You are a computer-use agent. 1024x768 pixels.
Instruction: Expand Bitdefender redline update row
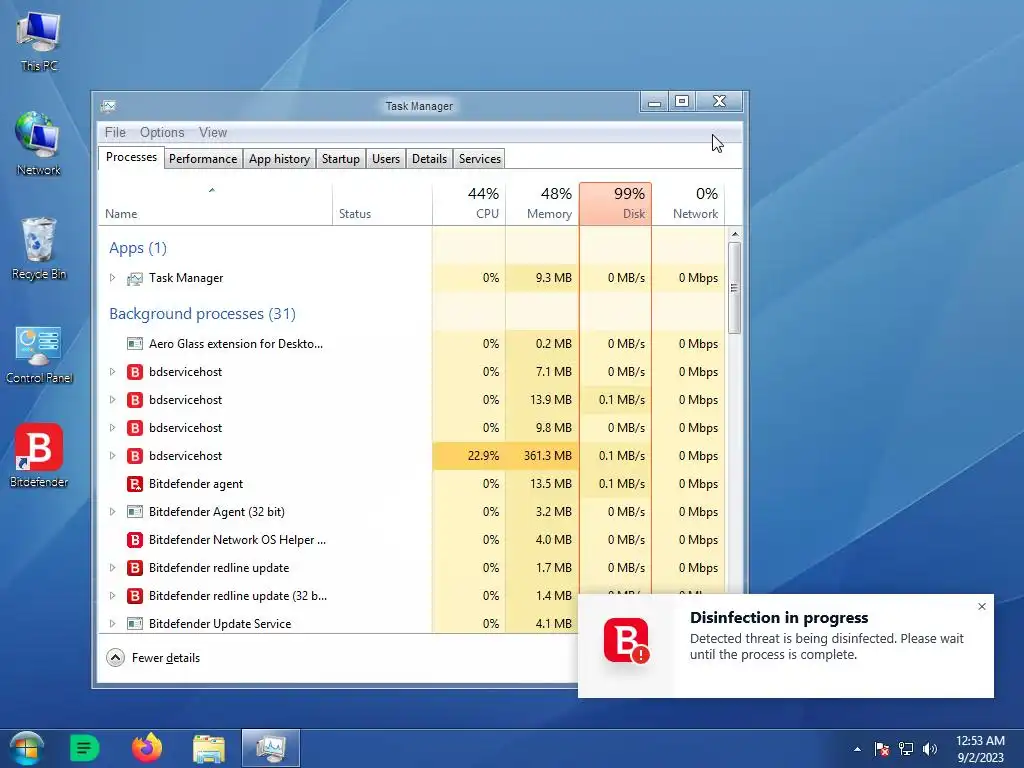click(112, 568)
